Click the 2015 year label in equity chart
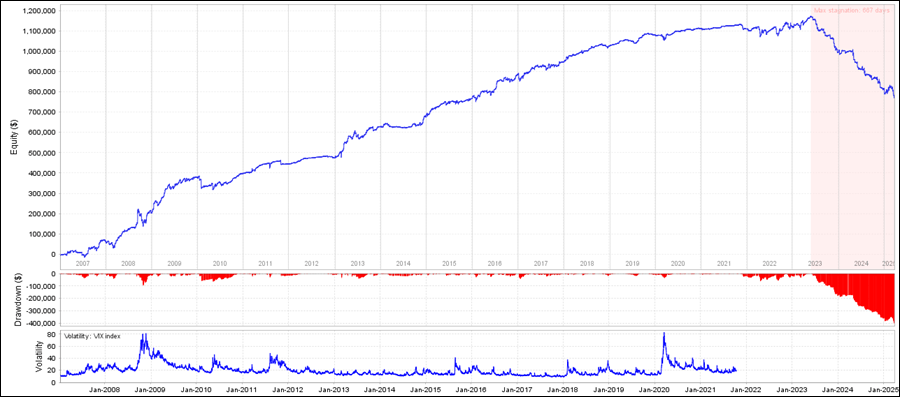 coord(449,263)
